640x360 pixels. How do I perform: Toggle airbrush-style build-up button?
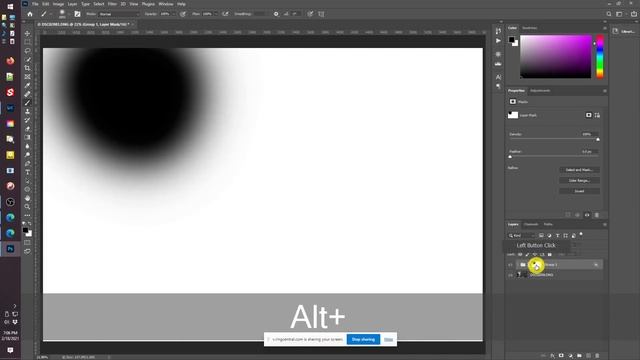[x=225, y=14]
